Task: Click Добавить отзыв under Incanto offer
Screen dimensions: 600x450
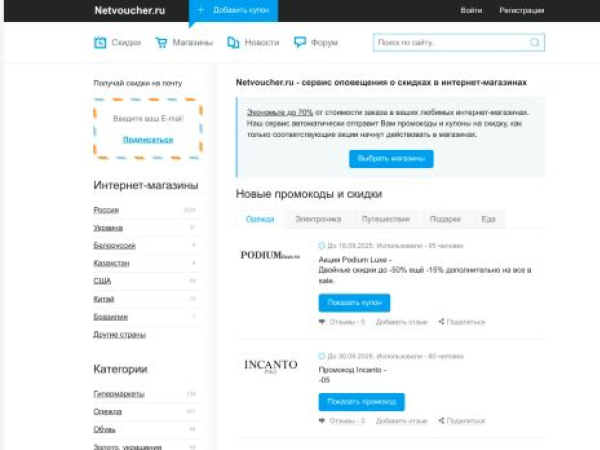Action: click(401, 421)
